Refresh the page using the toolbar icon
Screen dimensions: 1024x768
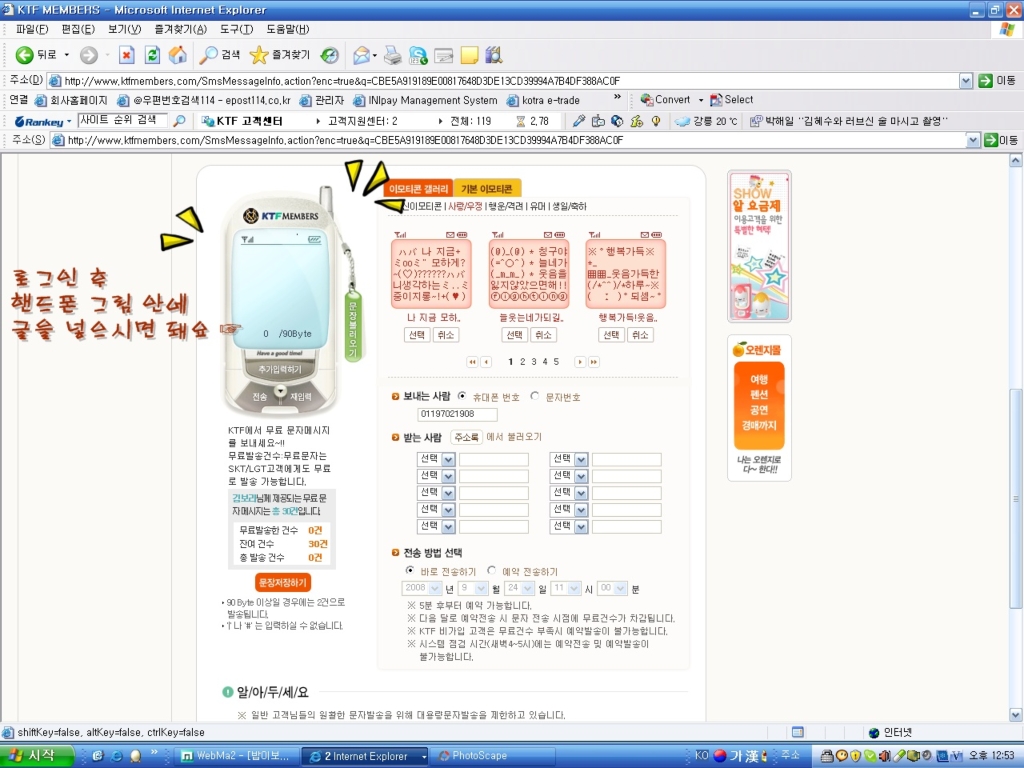(x=152, y=56)
